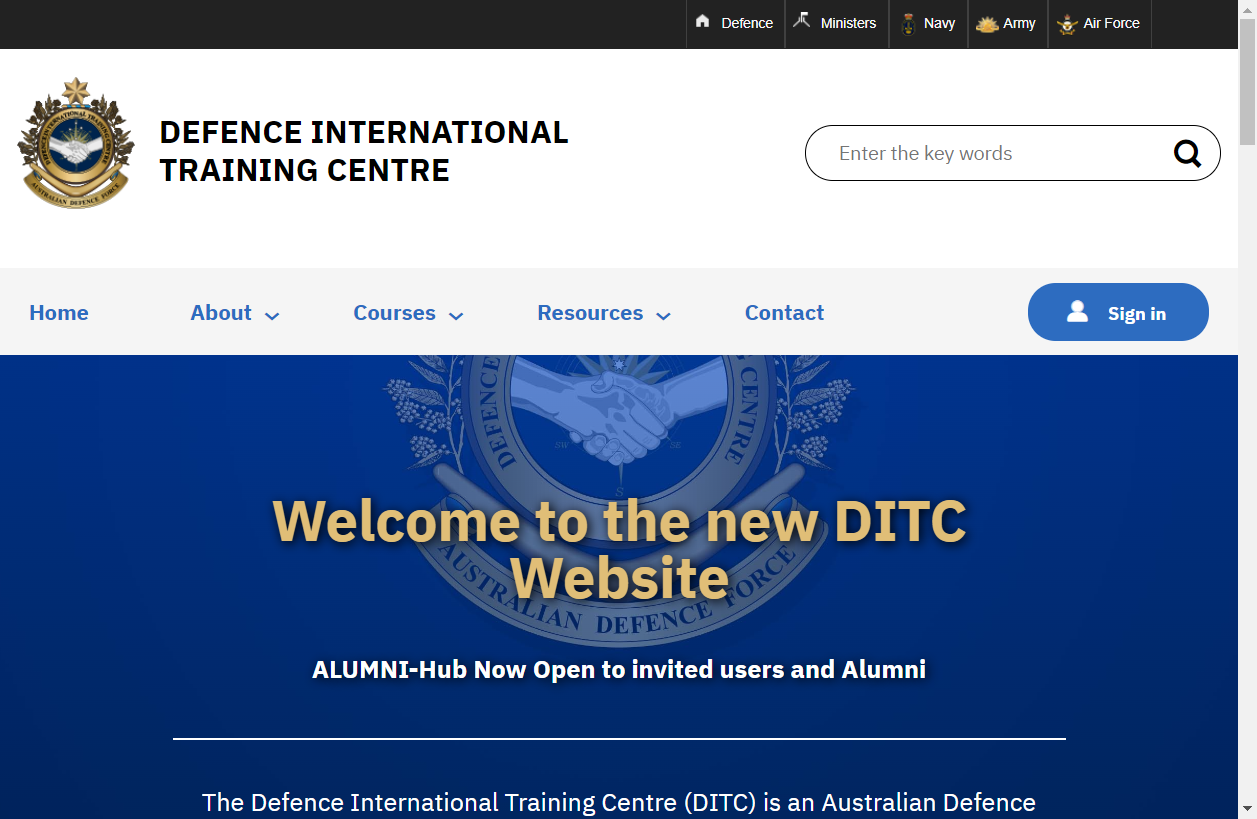
Task: Click the Army rising sun badge icon
Action: point(987,24)
